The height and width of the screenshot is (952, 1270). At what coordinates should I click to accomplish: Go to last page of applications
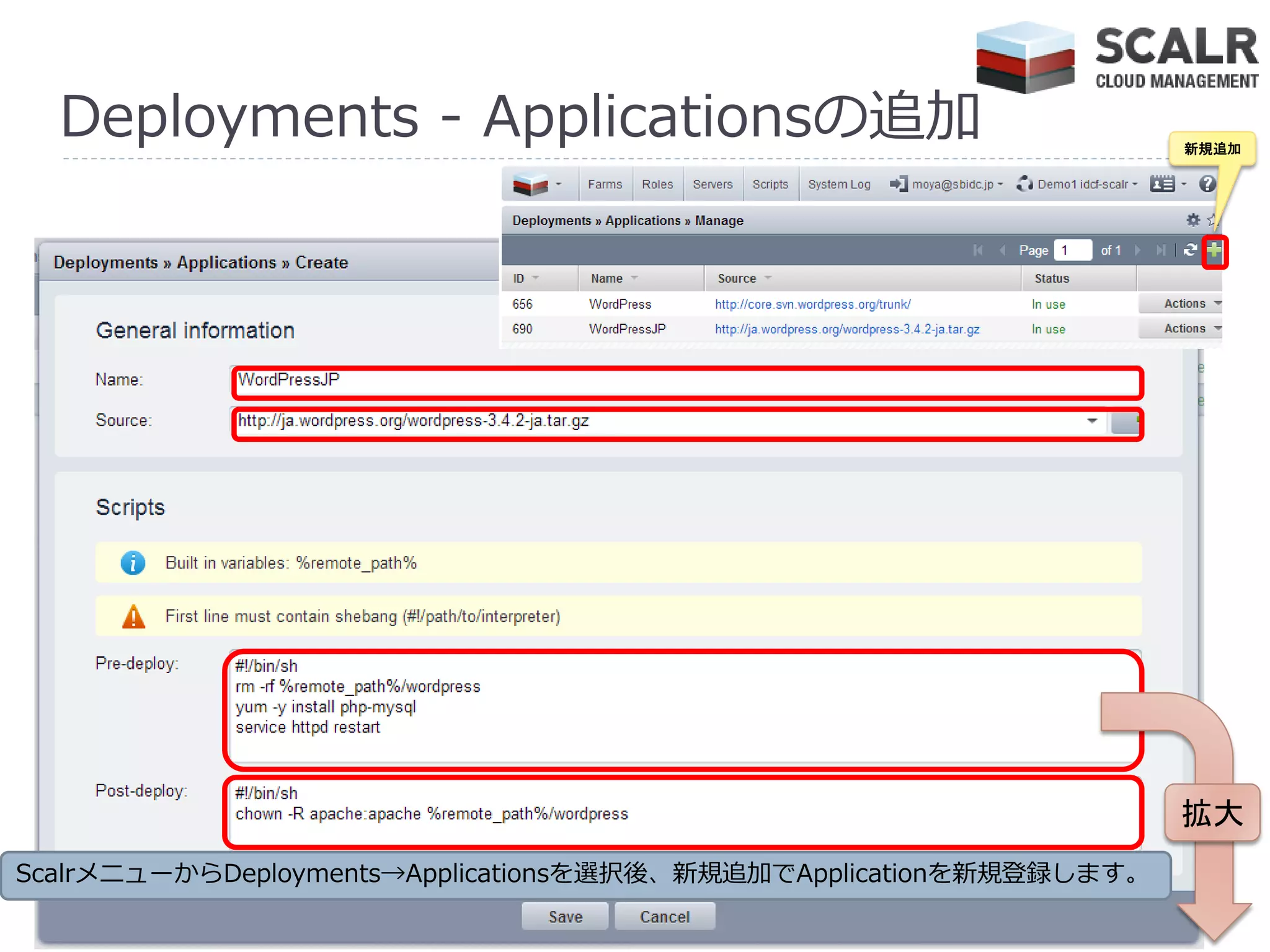1161,250
